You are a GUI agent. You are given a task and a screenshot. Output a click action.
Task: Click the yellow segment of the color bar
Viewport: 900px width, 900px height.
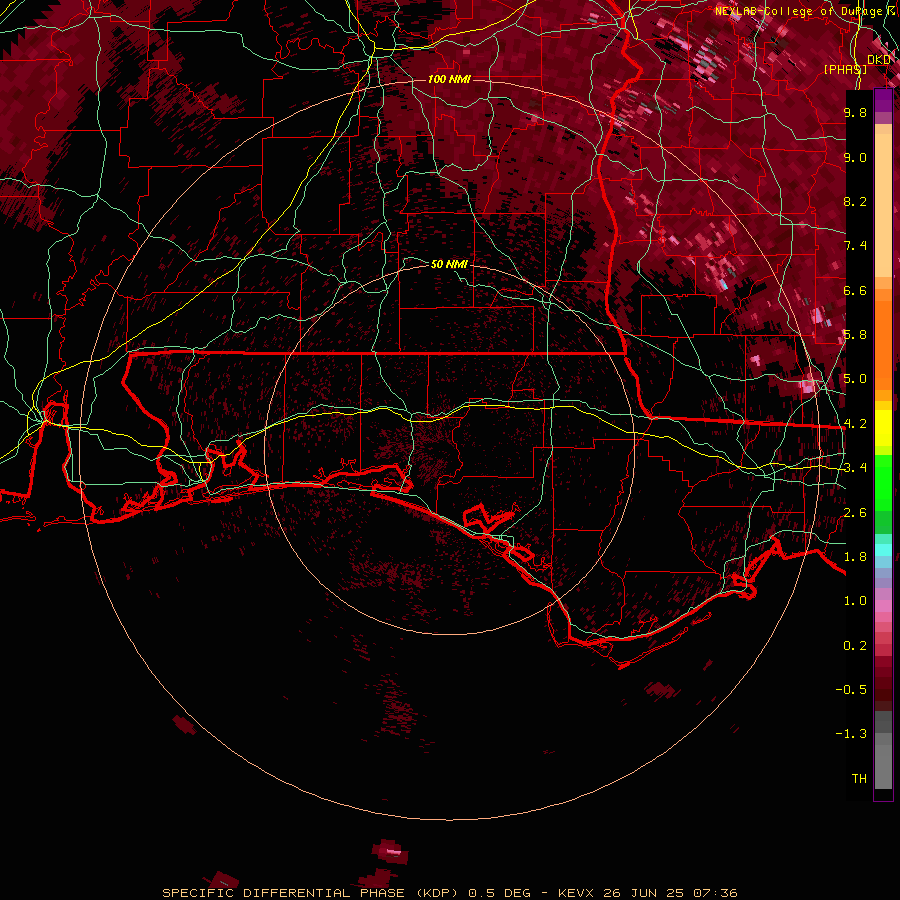pos(883,428)
